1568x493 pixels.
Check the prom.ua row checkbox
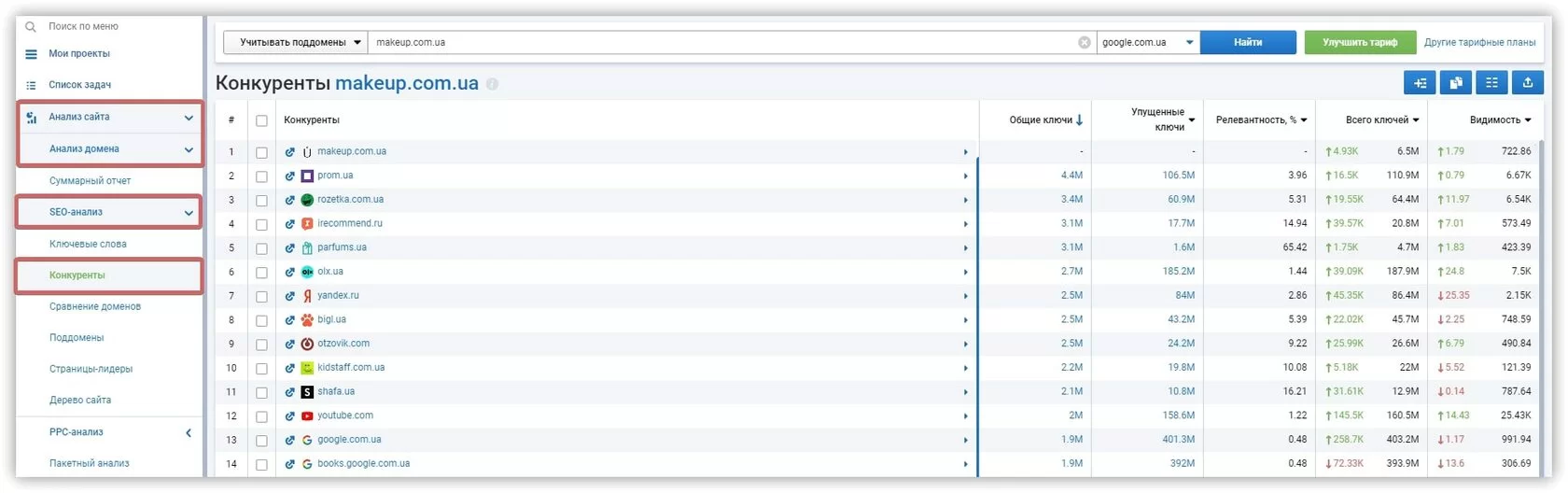(x=261, y=176)
